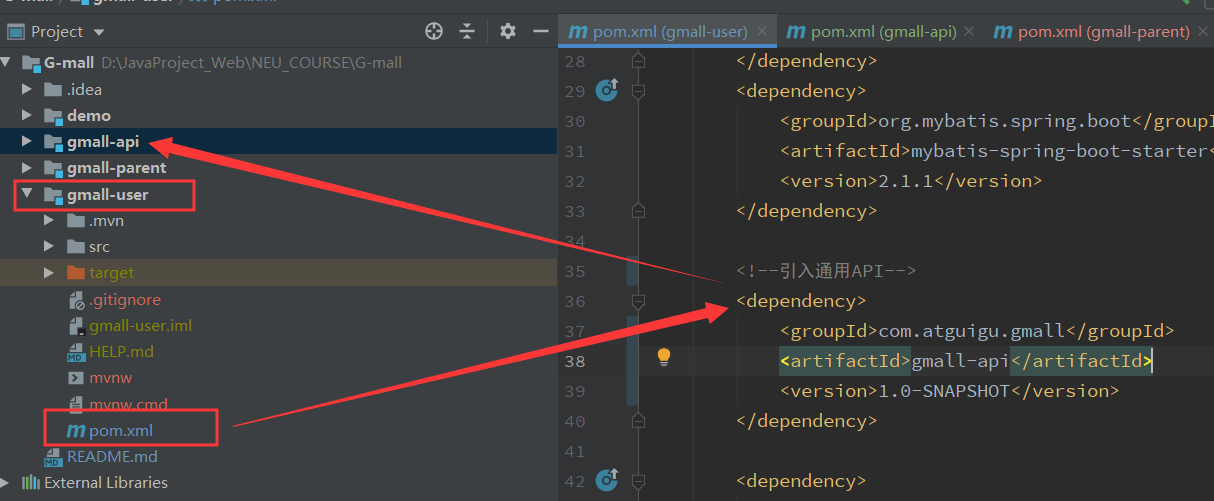The width and height of the screenshot is (1214, 501).
Task: Select the .gitignore file
Action: click(x=124, y=299)
